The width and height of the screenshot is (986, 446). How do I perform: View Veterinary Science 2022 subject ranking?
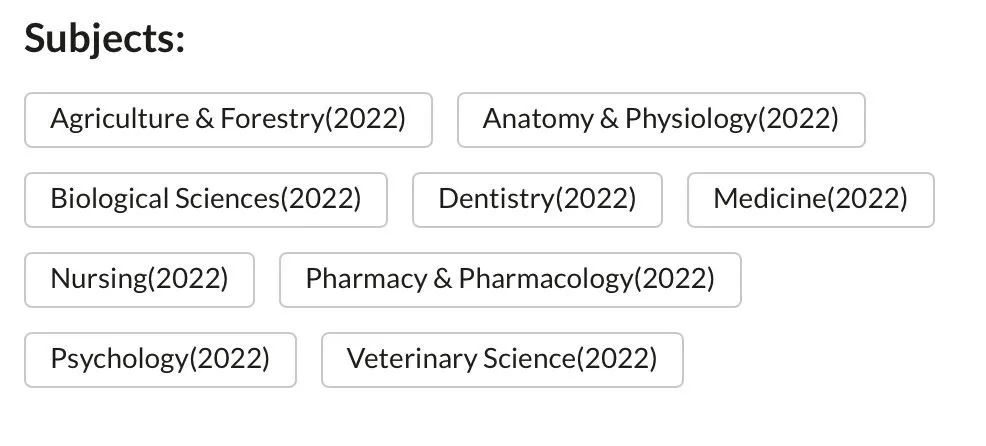coord(502,360)
